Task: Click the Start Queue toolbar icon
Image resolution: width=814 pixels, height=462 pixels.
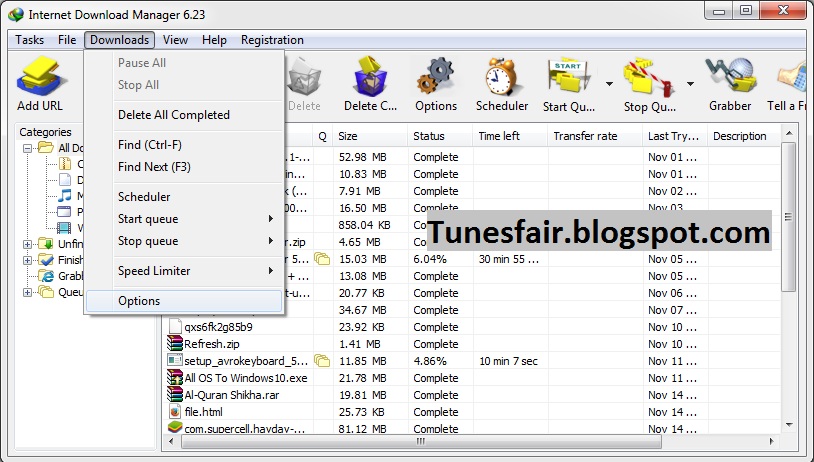Action: tap(568, 77)
